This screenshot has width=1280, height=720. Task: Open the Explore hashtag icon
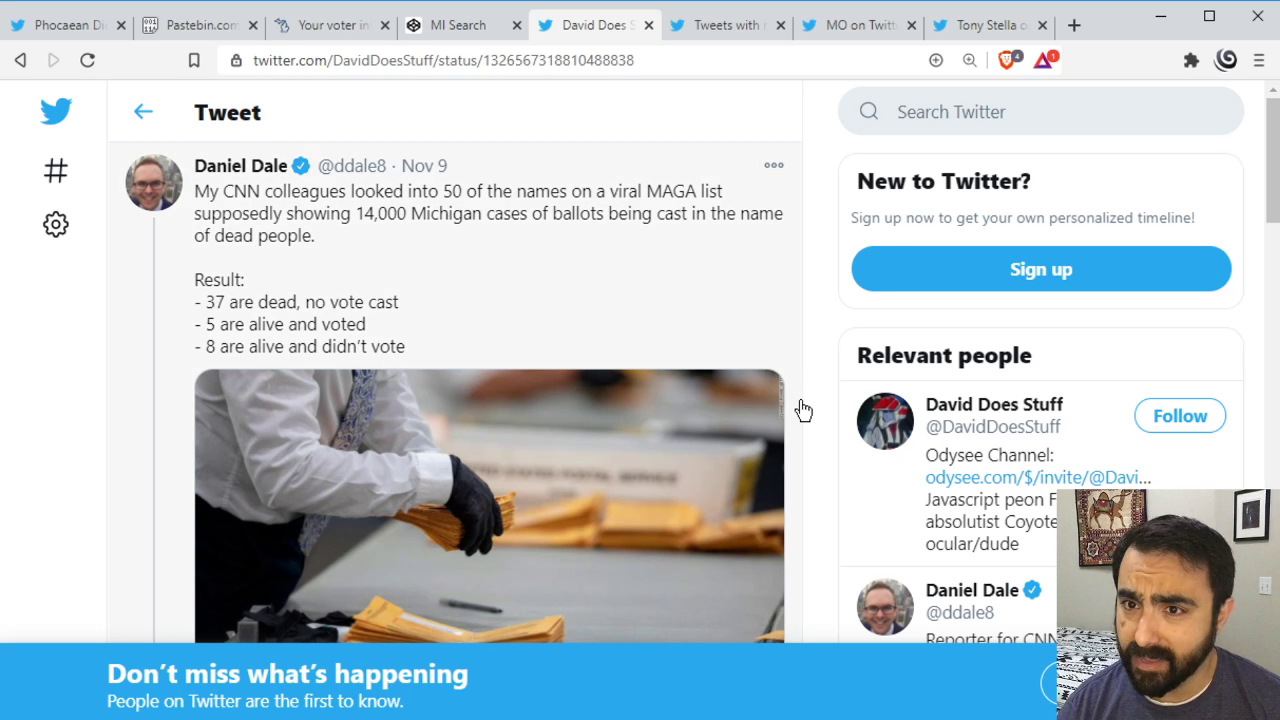pos(56,171)
